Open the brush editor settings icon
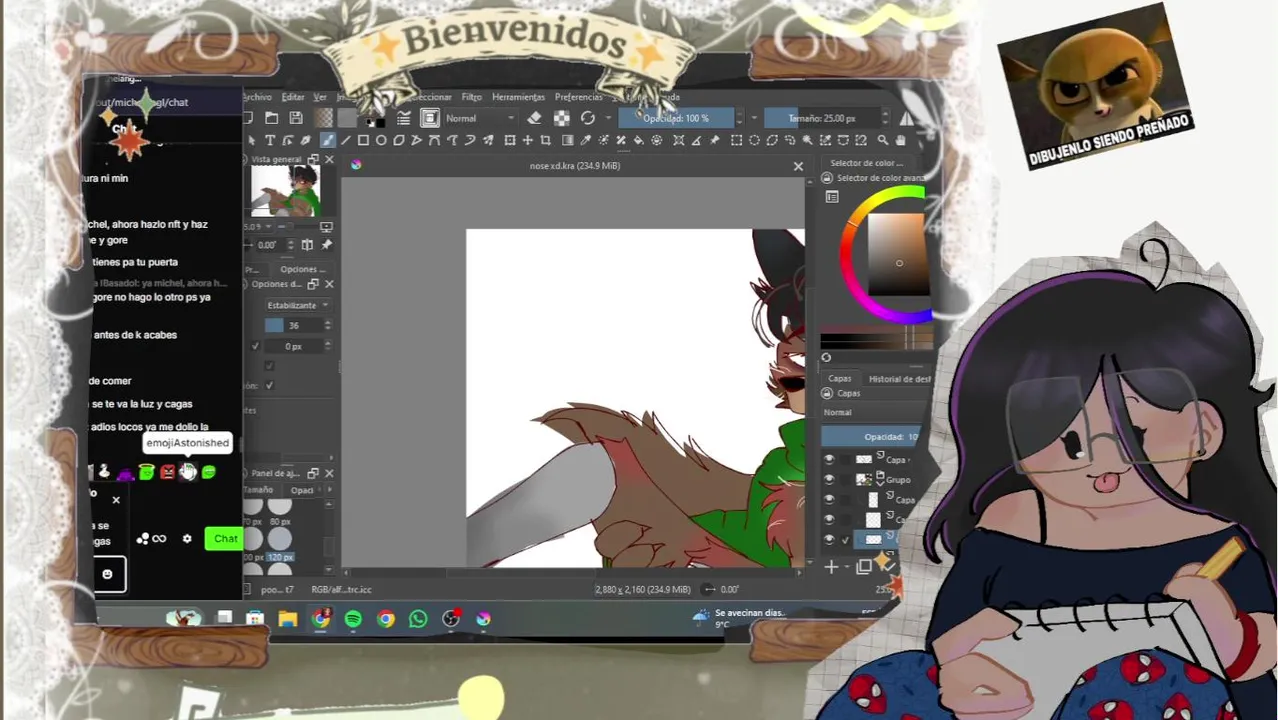Screen dimensions: 1278x720 coord(404,118)
